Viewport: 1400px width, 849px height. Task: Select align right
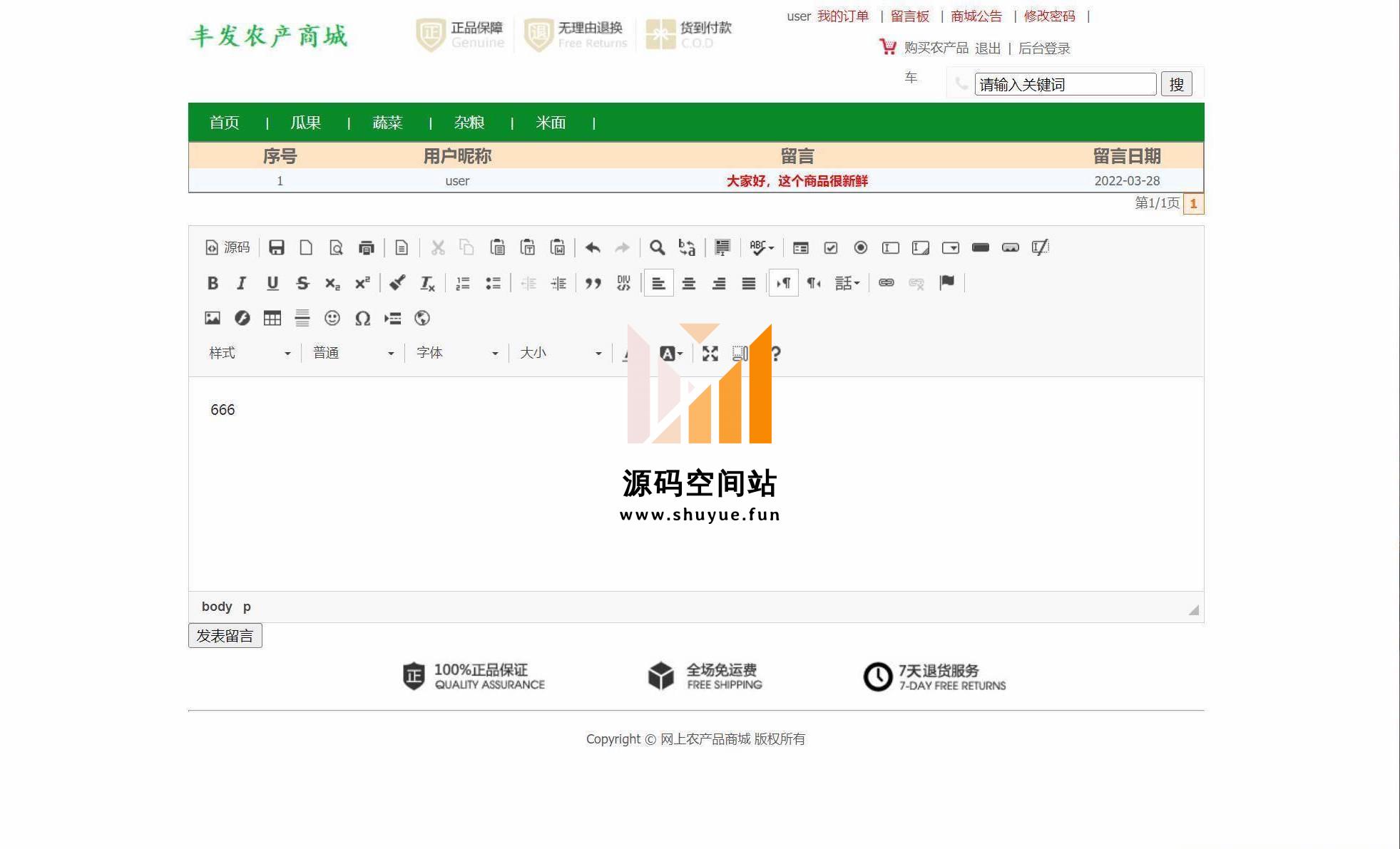pyautogui.click(x=719, y=283)
